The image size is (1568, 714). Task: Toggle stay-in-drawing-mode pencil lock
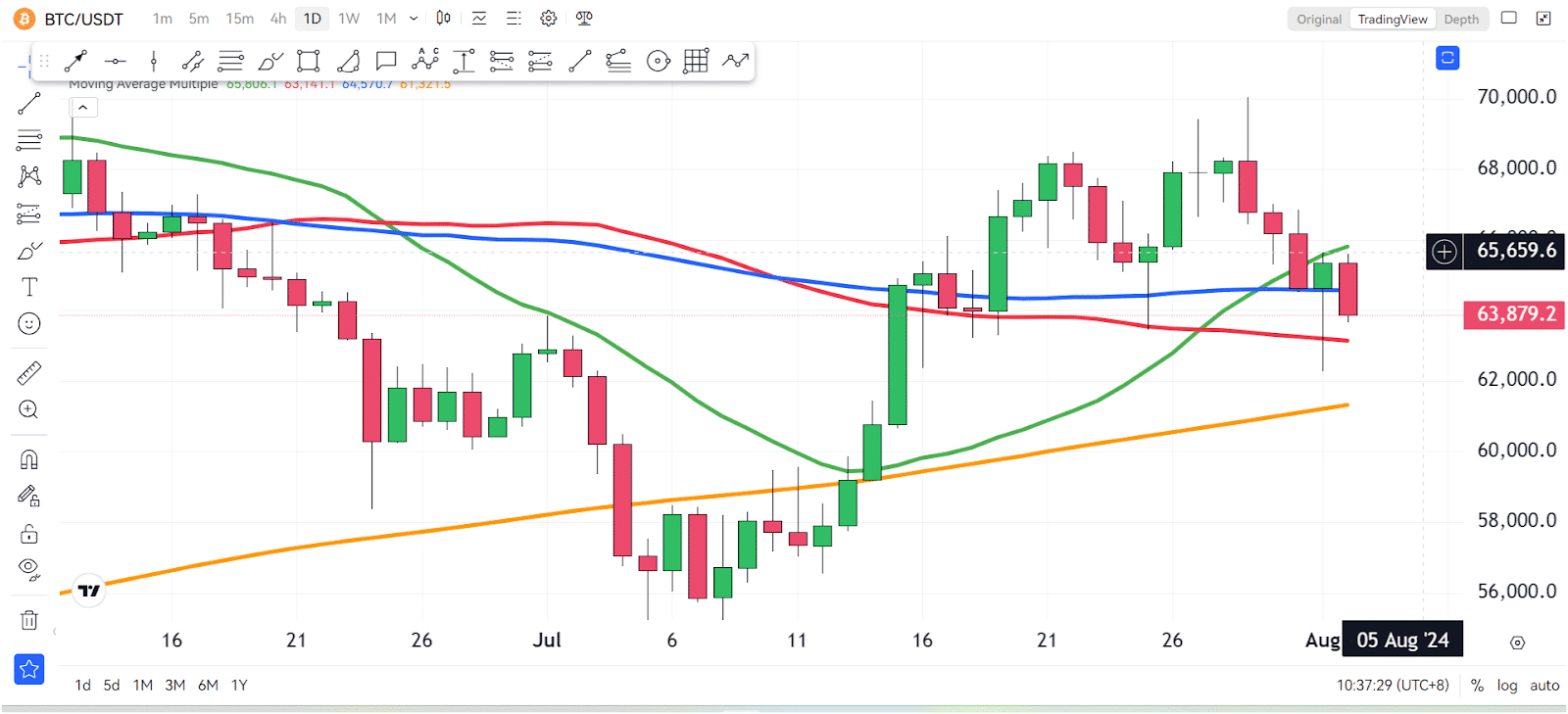[29, 497]
